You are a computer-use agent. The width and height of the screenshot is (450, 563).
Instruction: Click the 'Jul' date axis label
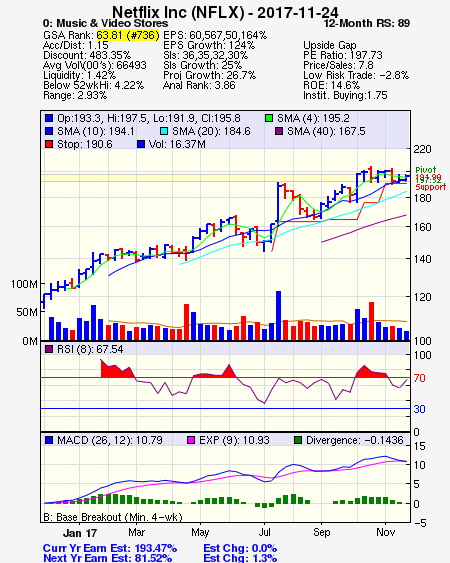click(x=264, y=532)
